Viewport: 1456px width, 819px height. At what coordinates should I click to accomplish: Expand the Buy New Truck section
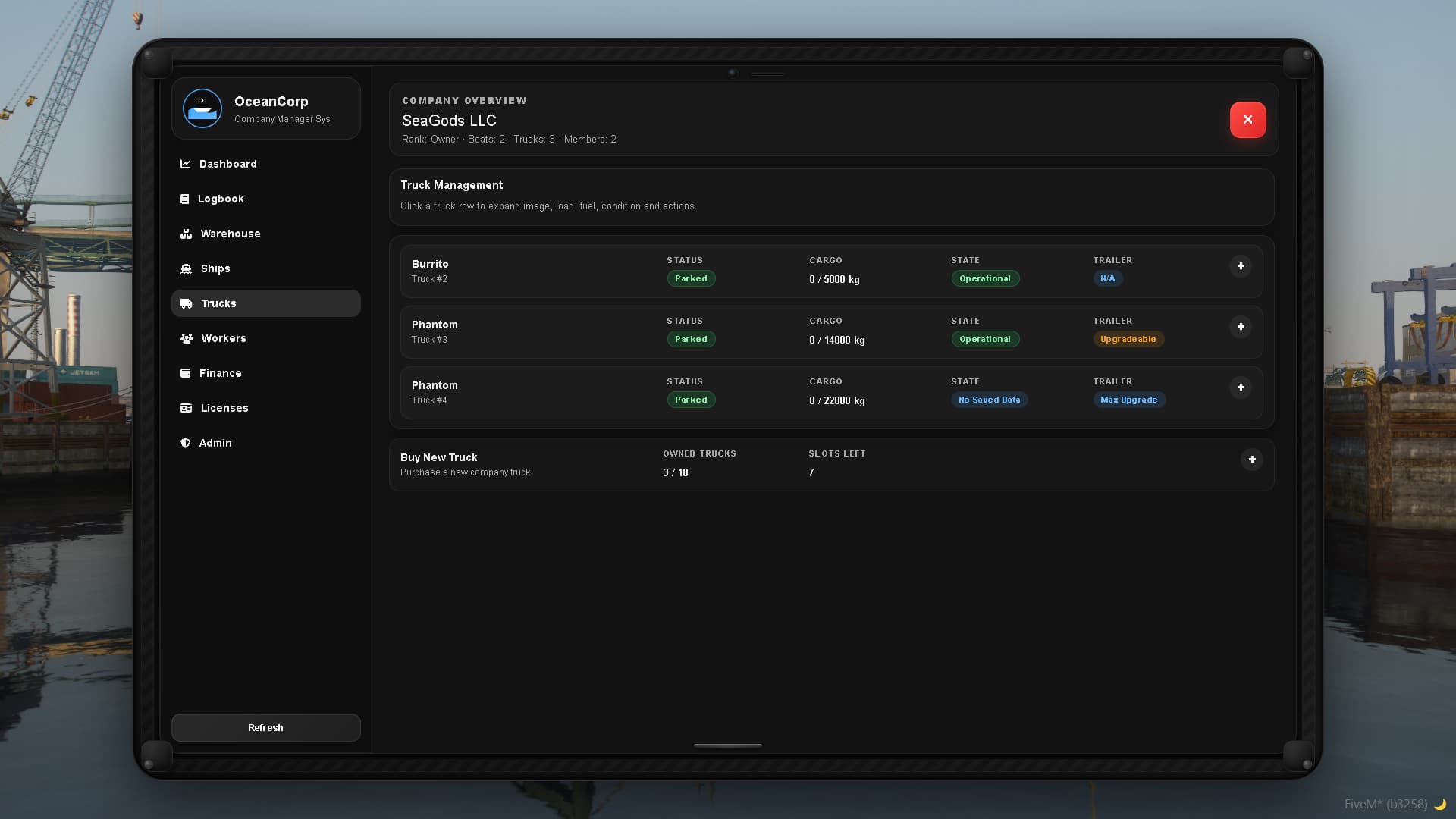(x=1251, y=460)
